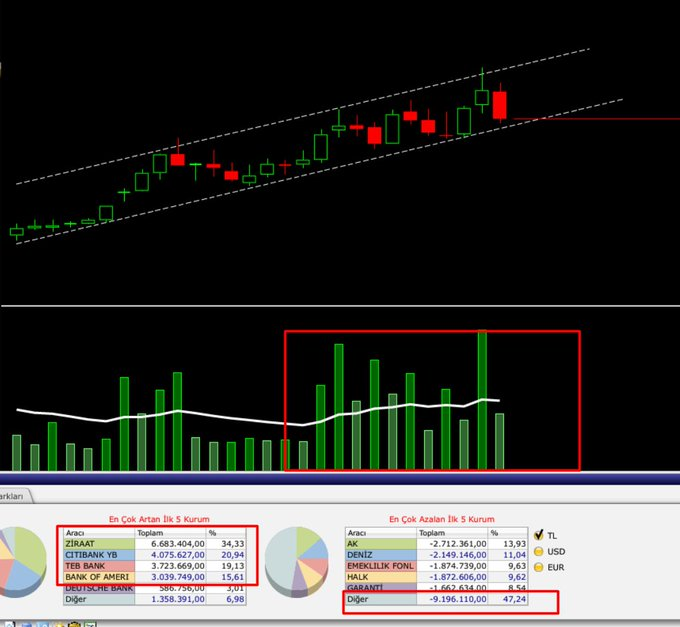The width and height of the screenshot is (680, 627).
Task: Select the lower dashed channel trendline
Action: click(x=320, y=172)
